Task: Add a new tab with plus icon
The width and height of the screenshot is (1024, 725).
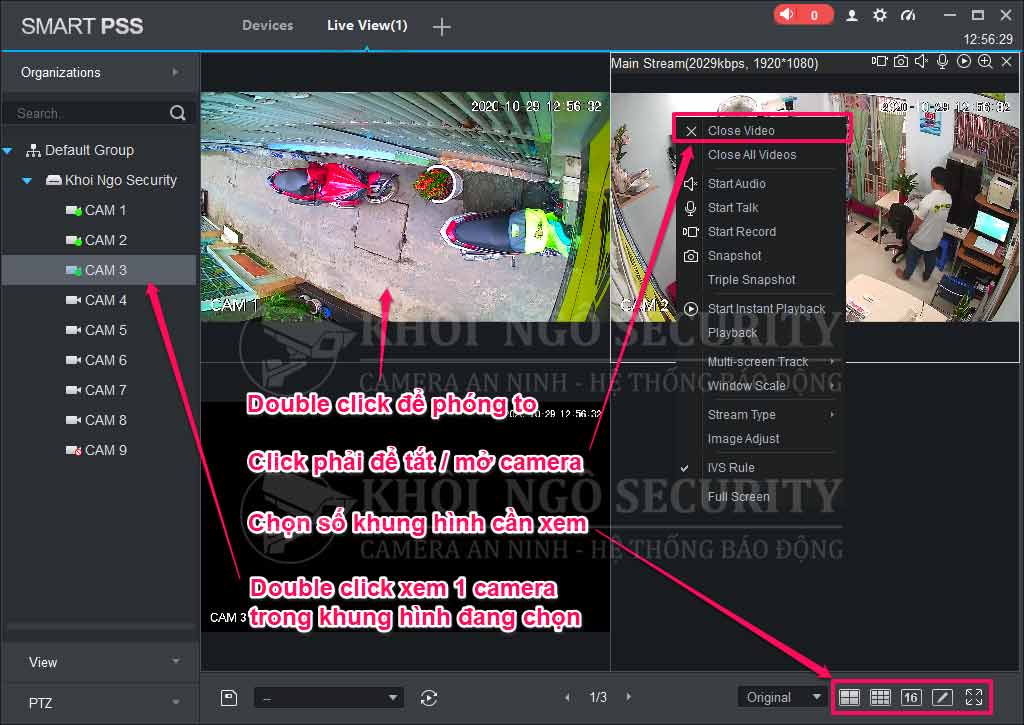Action: 441,27
